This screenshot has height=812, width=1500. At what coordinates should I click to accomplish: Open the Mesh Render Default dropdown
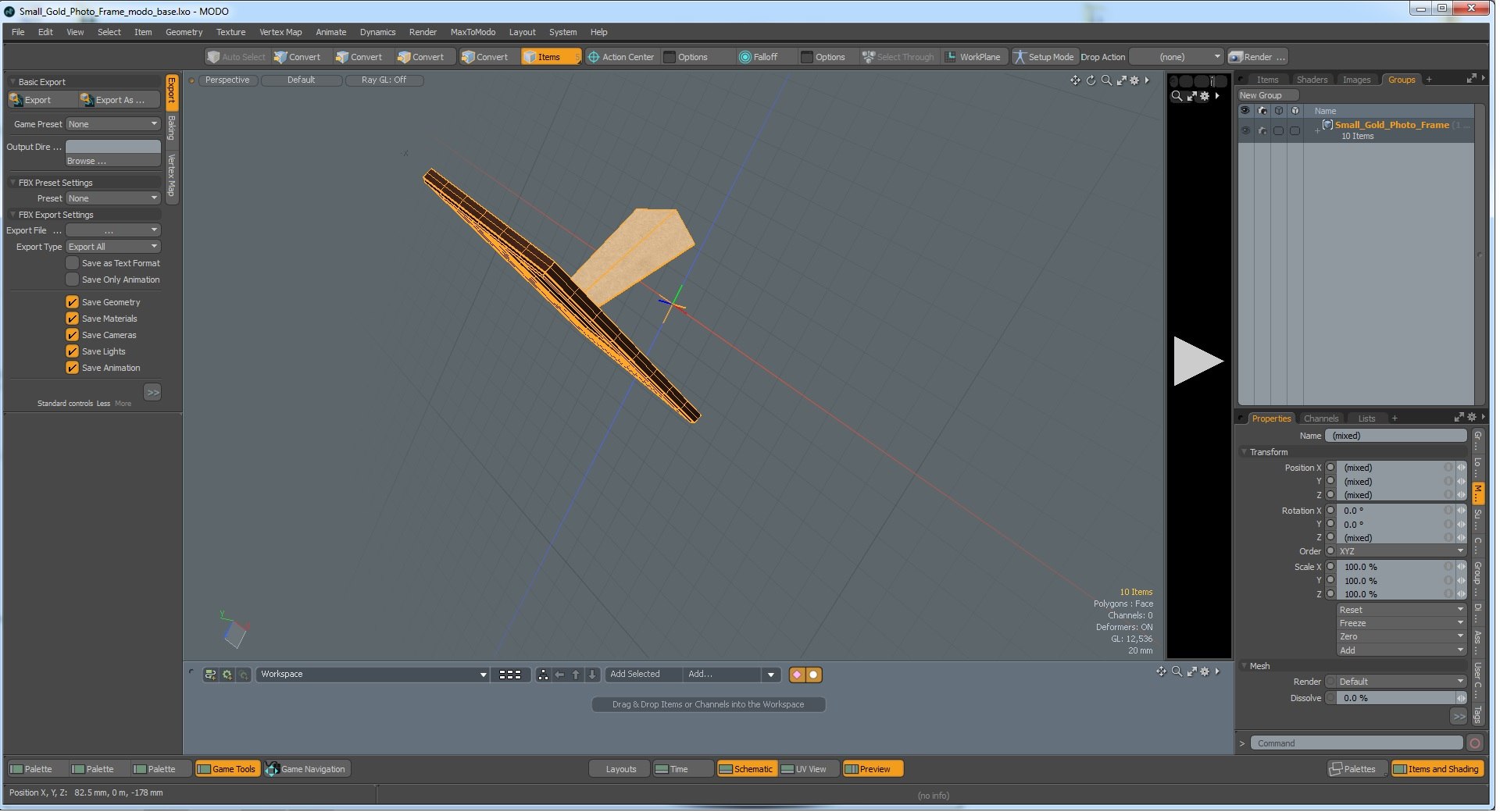tap(1402, 682)
